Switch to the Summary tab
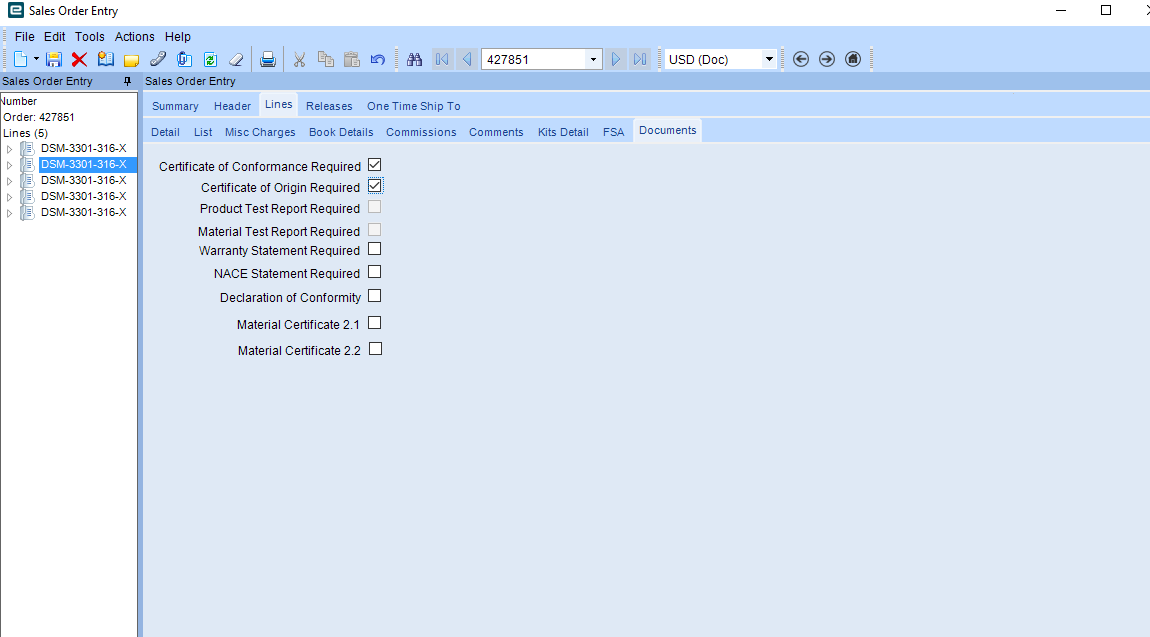 pyautogui.click(x=175, y=106)
